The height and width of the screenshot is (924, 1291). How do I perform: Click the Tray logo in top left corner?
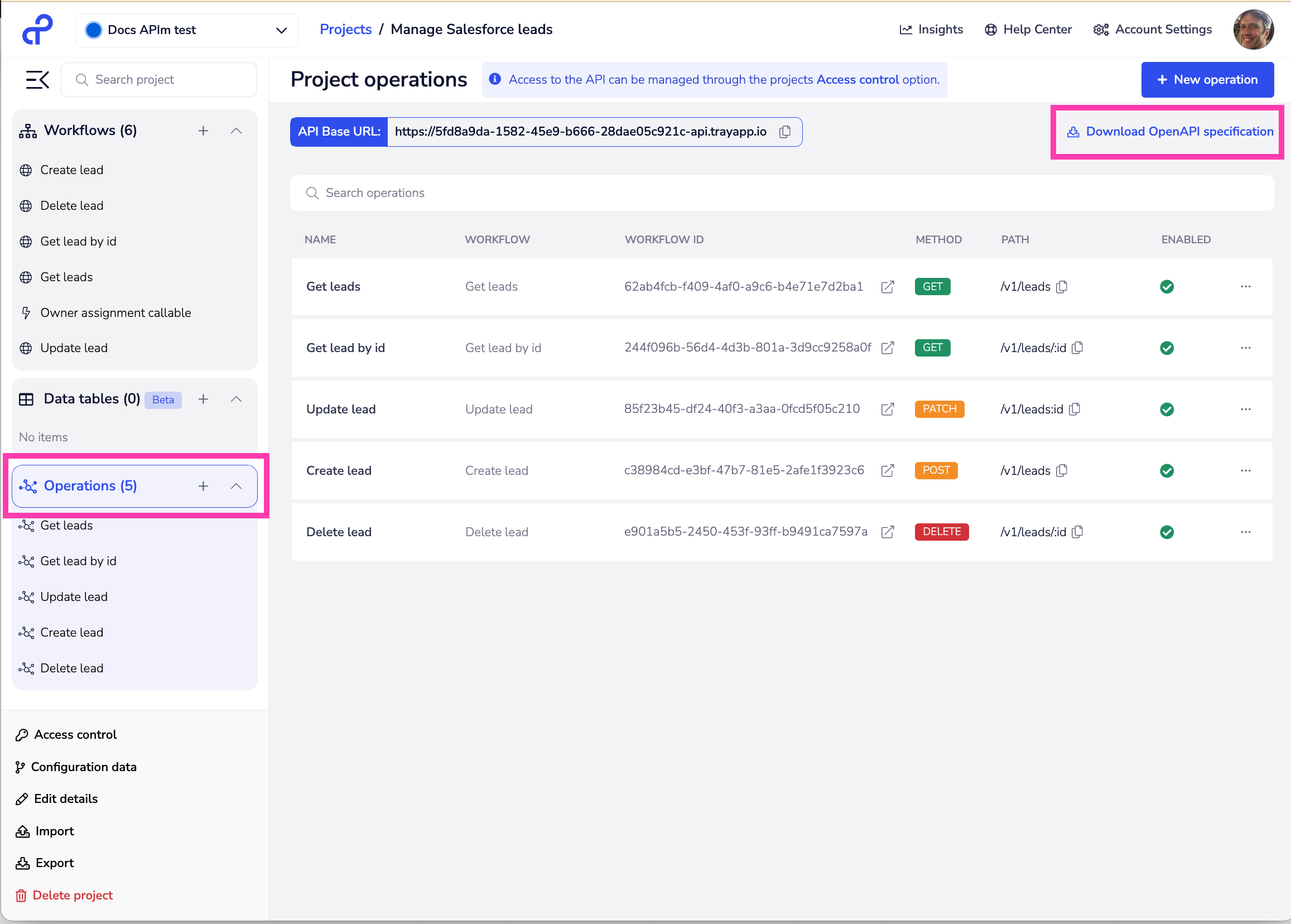[x=36, y=29]
